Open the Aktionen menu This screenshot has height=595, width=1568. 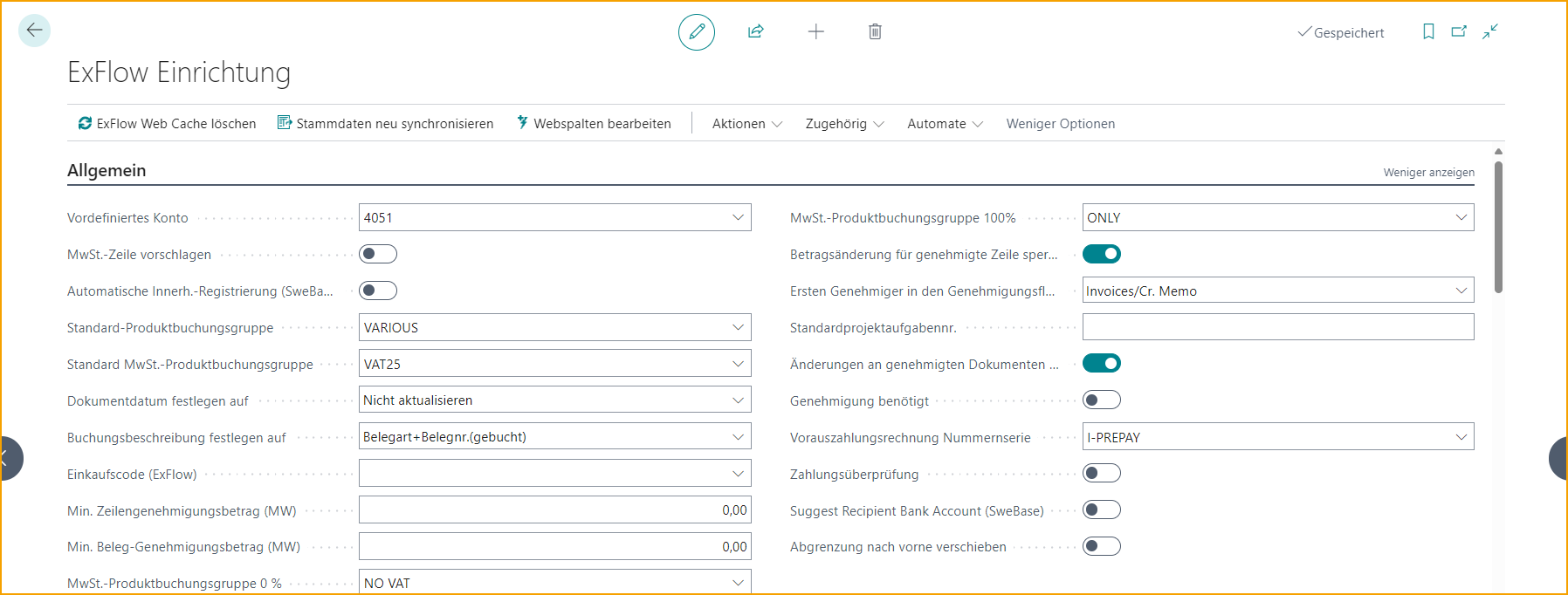point(746,124)
